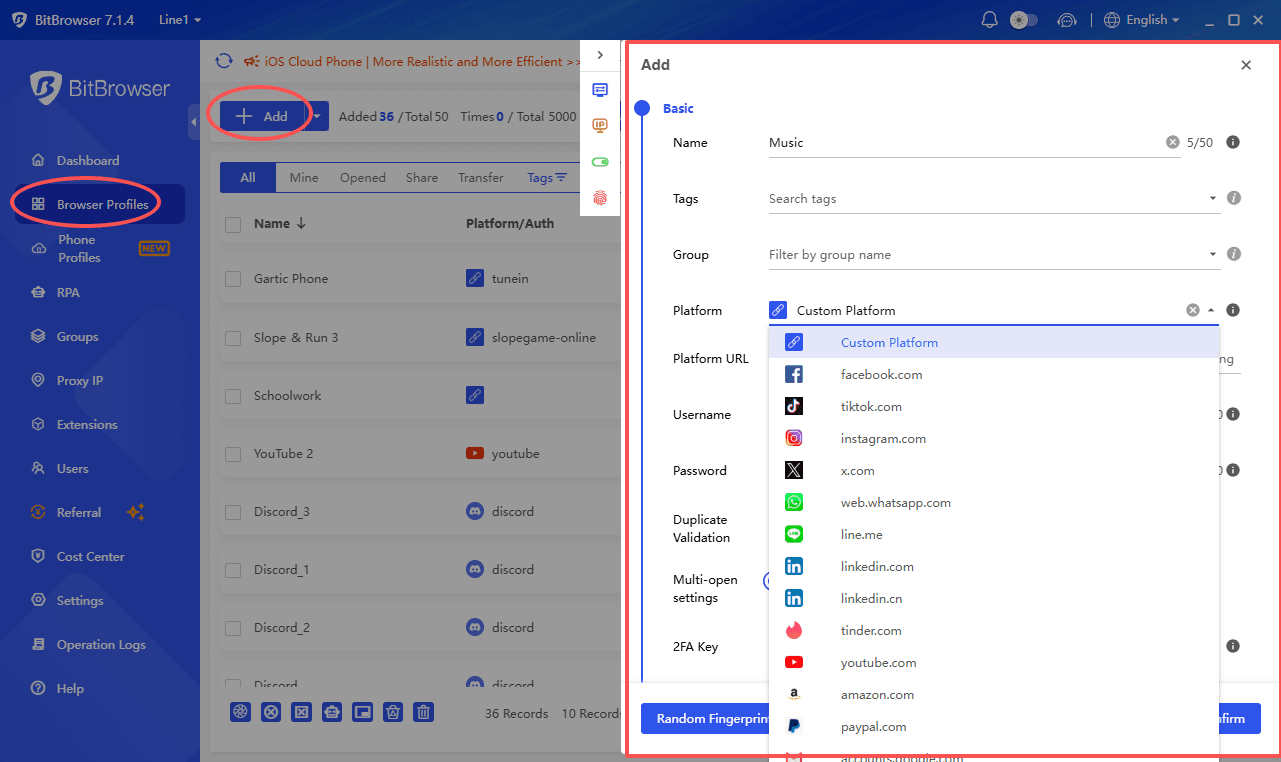Viewport: 1281px width, 762px height.
Task: Choose facebook.com from platform list
Action: [994, 374]
